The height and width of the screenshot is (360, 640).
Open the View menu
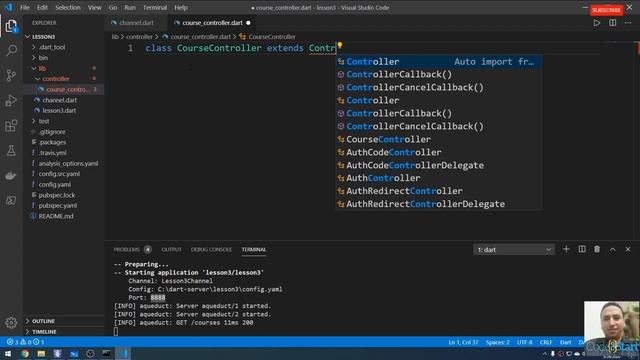point(95,7)
